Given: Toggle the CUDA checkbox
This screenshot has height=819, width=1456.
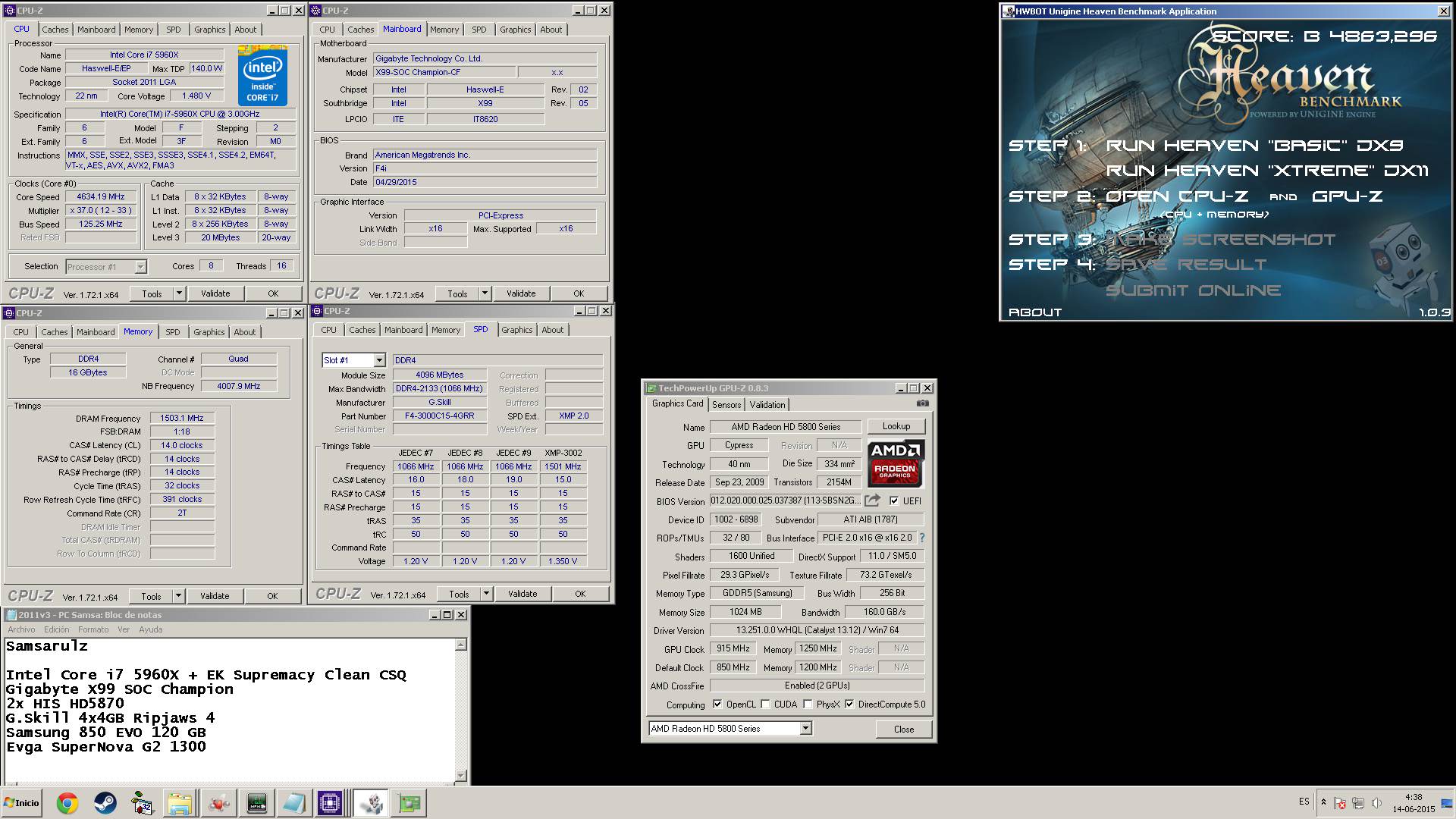Looking at the screenshot, I should click(x=765, y=704).
